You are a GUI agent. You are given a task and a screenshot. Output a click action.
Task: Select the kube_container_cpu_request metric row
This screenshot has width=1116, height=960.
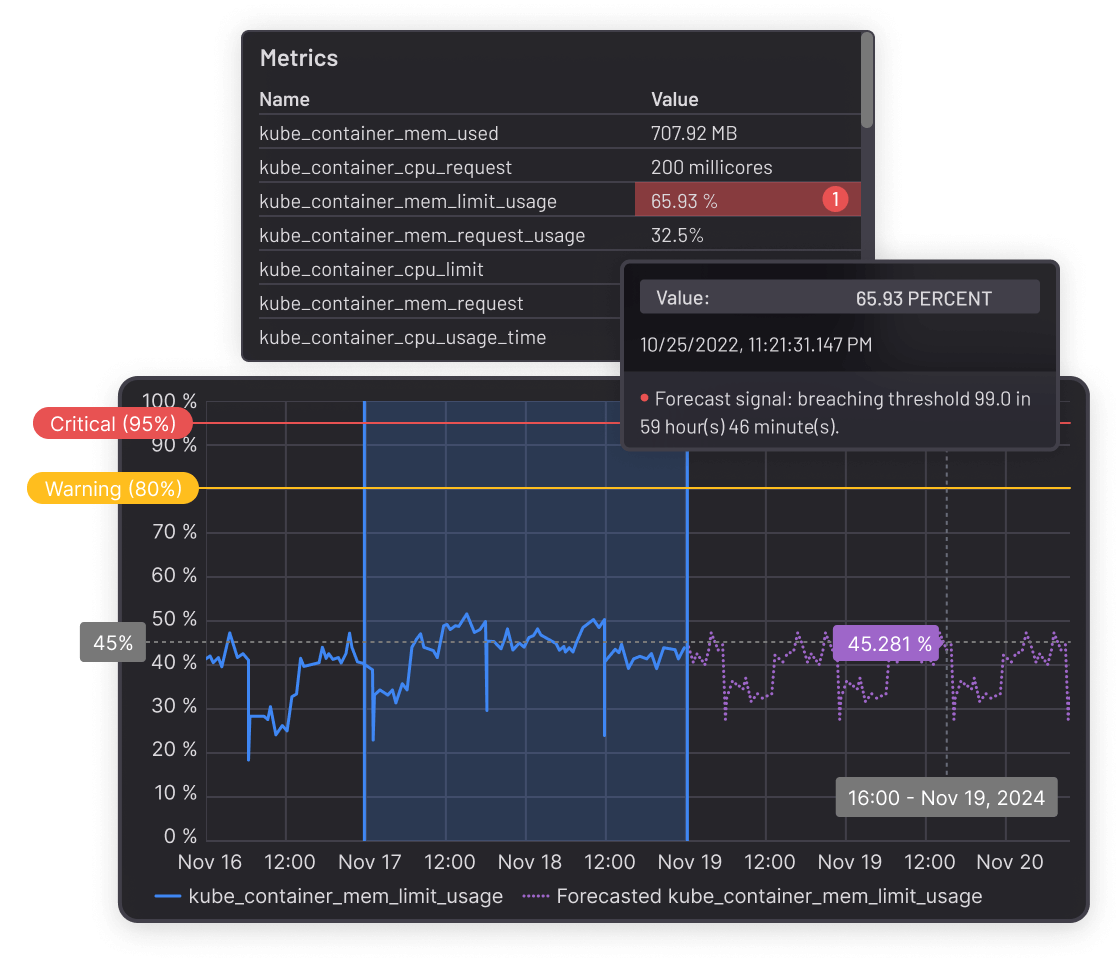(x=385, y=167)
